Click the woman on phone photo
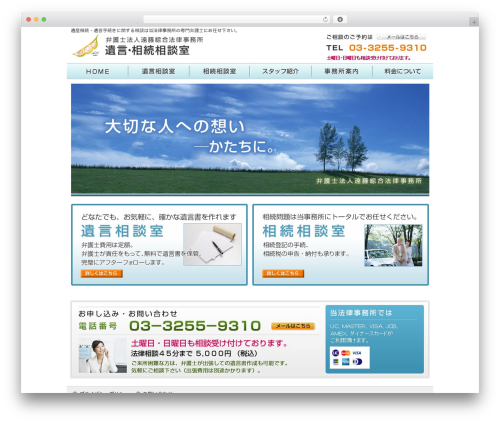The image size is (500, 423). point(103,356)
